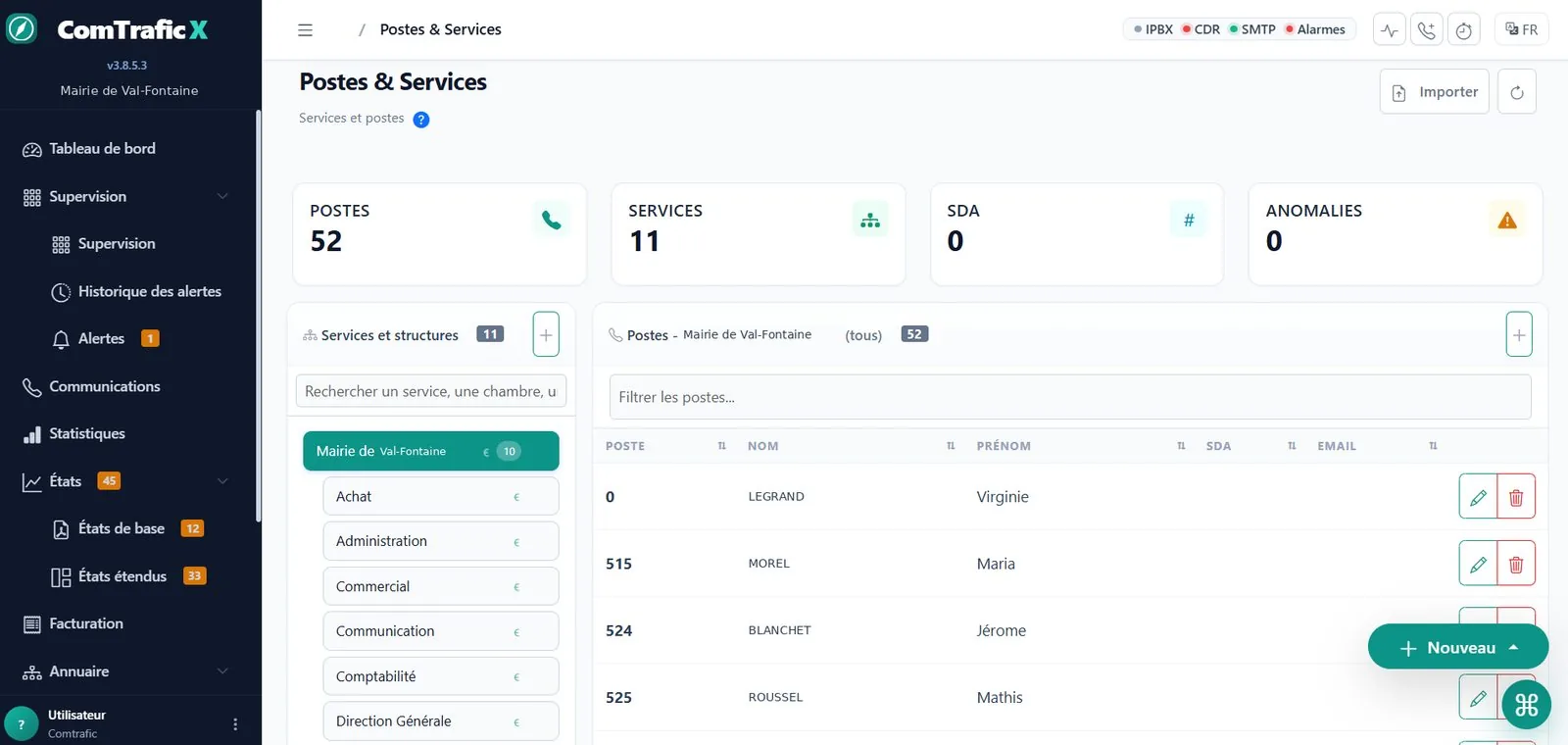Screen dimensions: 1568x745
Task: Open the phone call icon in header
Action: click(1427, 30)
